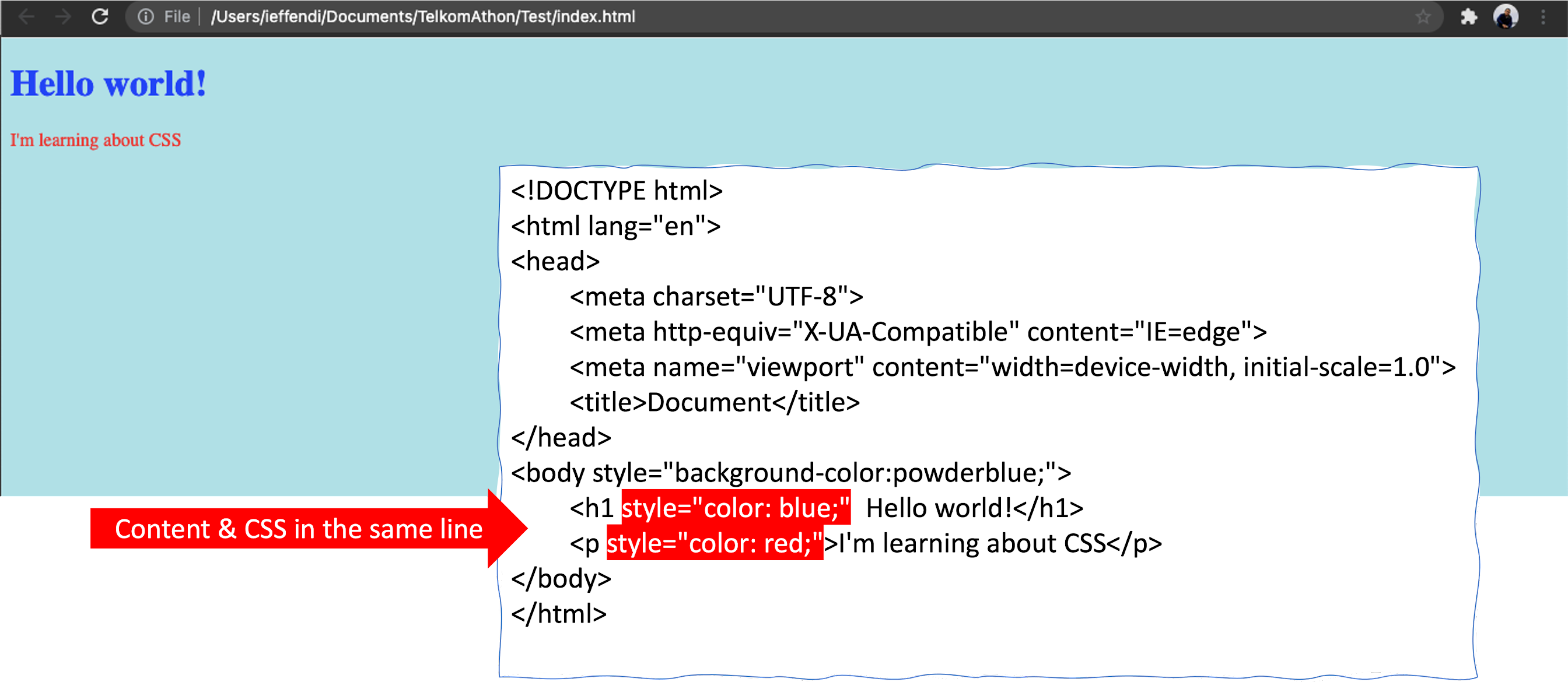The width and height of the screenshot is (1568, 682).
Task: Click the <title>Document</title> code line
Action: point(715,402)
